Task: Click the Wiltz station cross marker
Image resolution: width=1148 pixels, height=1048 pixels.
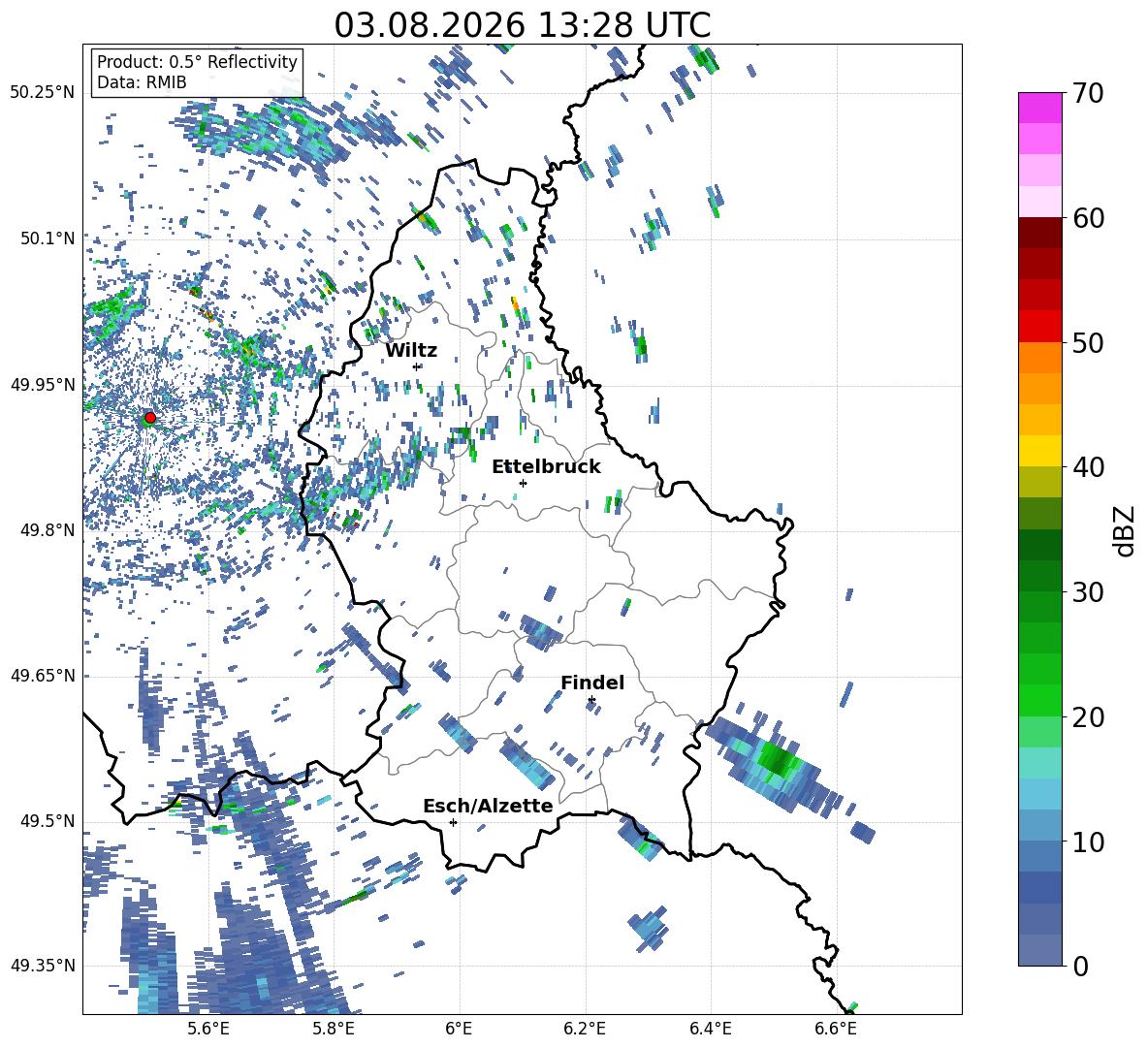Action: click(x=417, y=366)
